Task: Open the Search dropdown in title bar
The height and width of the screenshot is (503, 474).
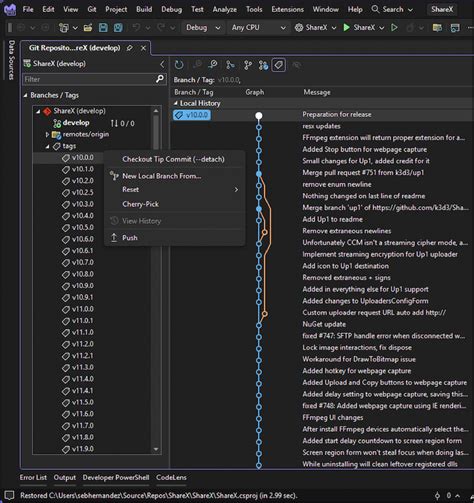Action: (x=410, y=10)
